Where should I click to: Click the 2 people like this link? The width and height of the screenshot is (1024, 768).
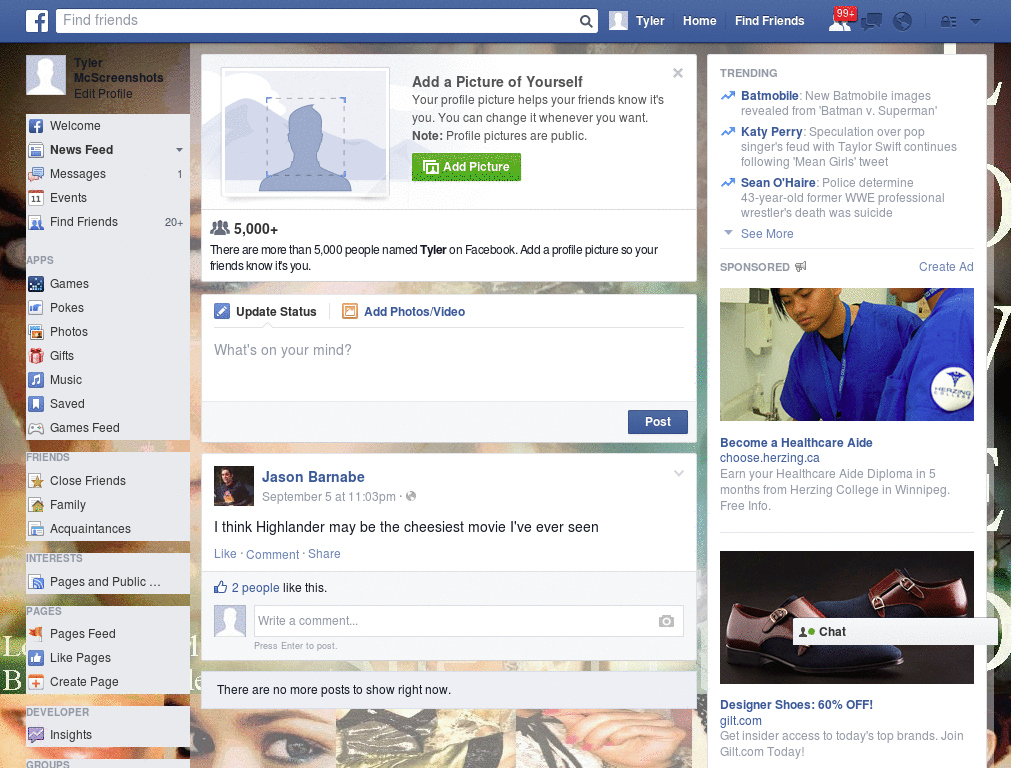click(255, 588)
